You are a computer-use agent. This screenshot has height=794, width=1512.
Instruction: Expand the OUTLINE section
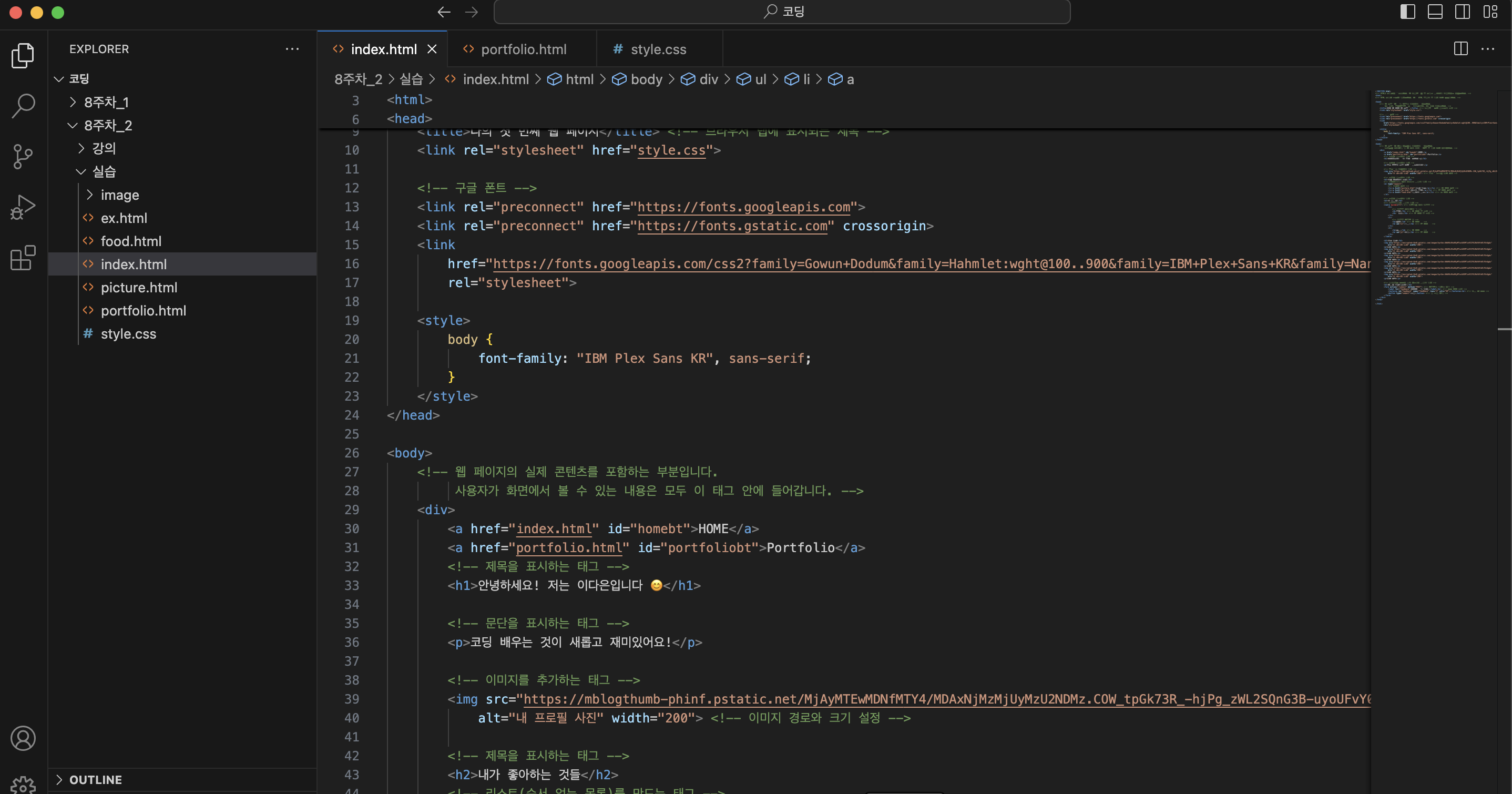point(95,779)
